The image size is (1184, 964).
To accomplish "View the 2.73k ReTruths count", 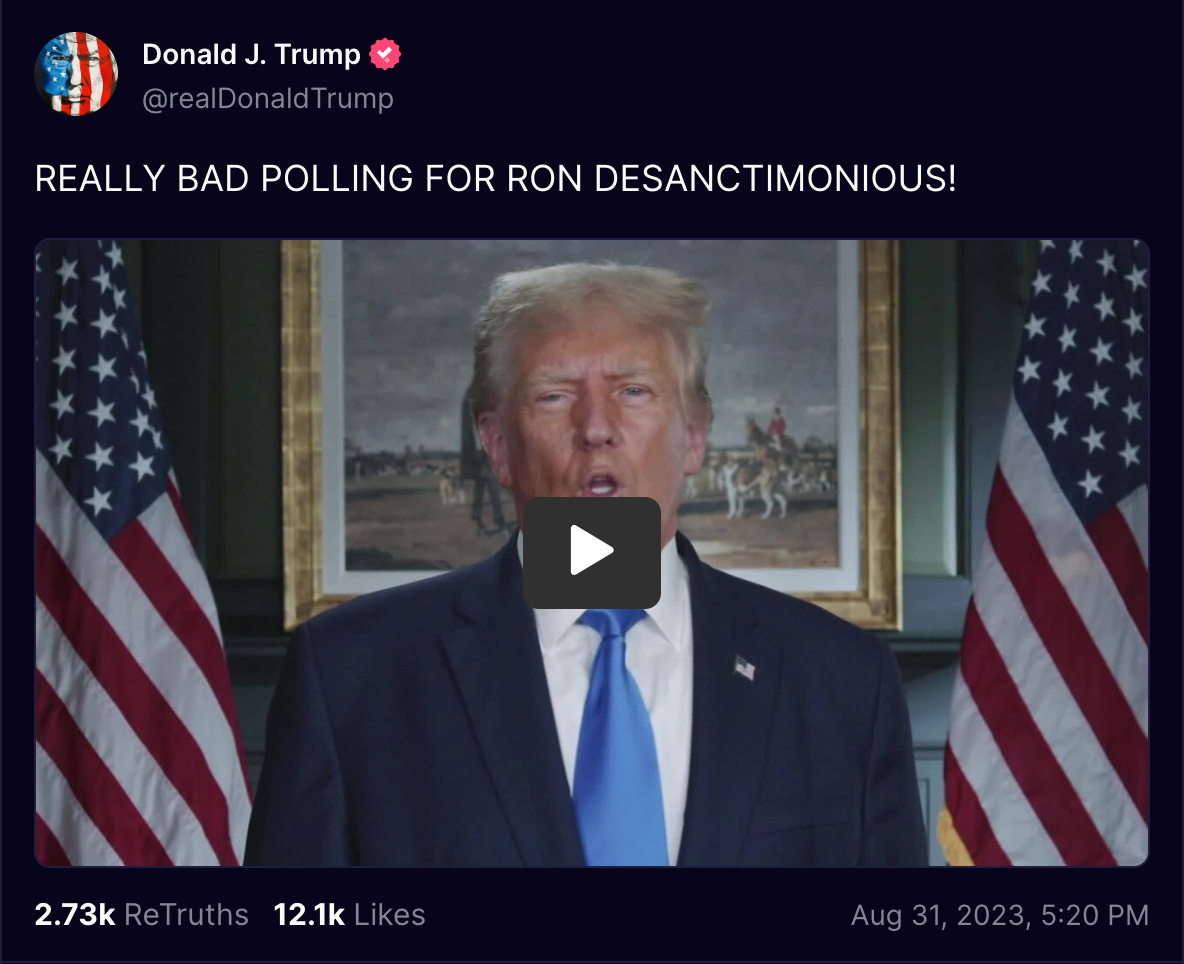I will (x=75, y=915).
